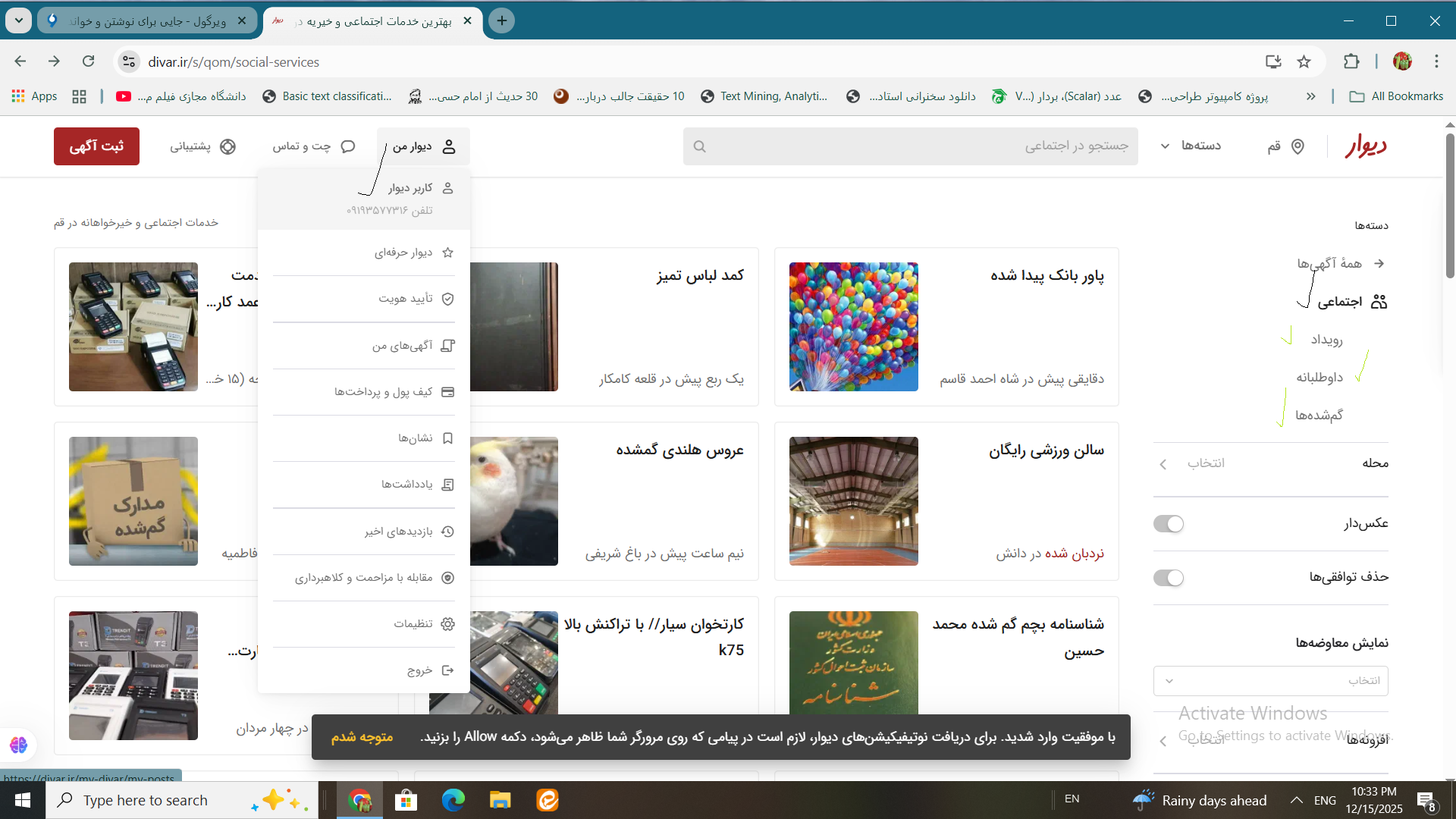
Task: Click the logout (خروج) icon
Action: pyautogui.click(x=447, y=670)
